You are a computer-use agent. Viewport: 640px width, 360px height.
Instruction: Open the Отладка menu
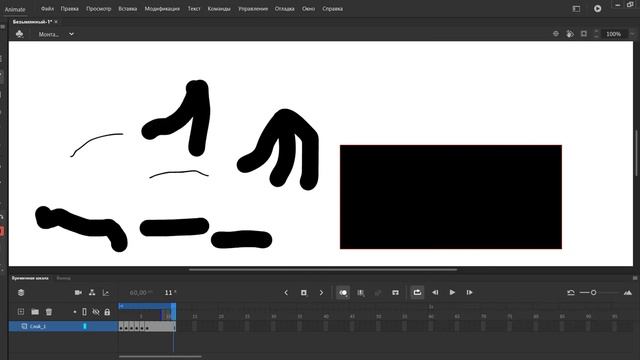284,9
